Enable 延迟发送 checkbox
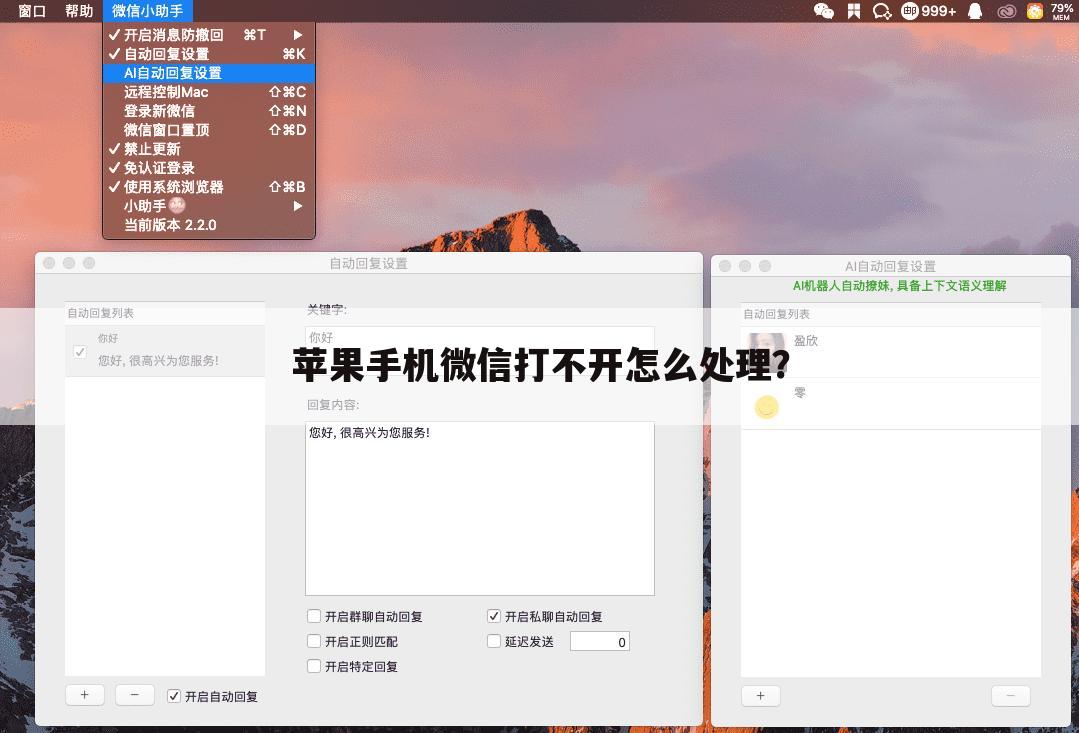This screenshot has width=1079, height=733. [x=493, y=641]
